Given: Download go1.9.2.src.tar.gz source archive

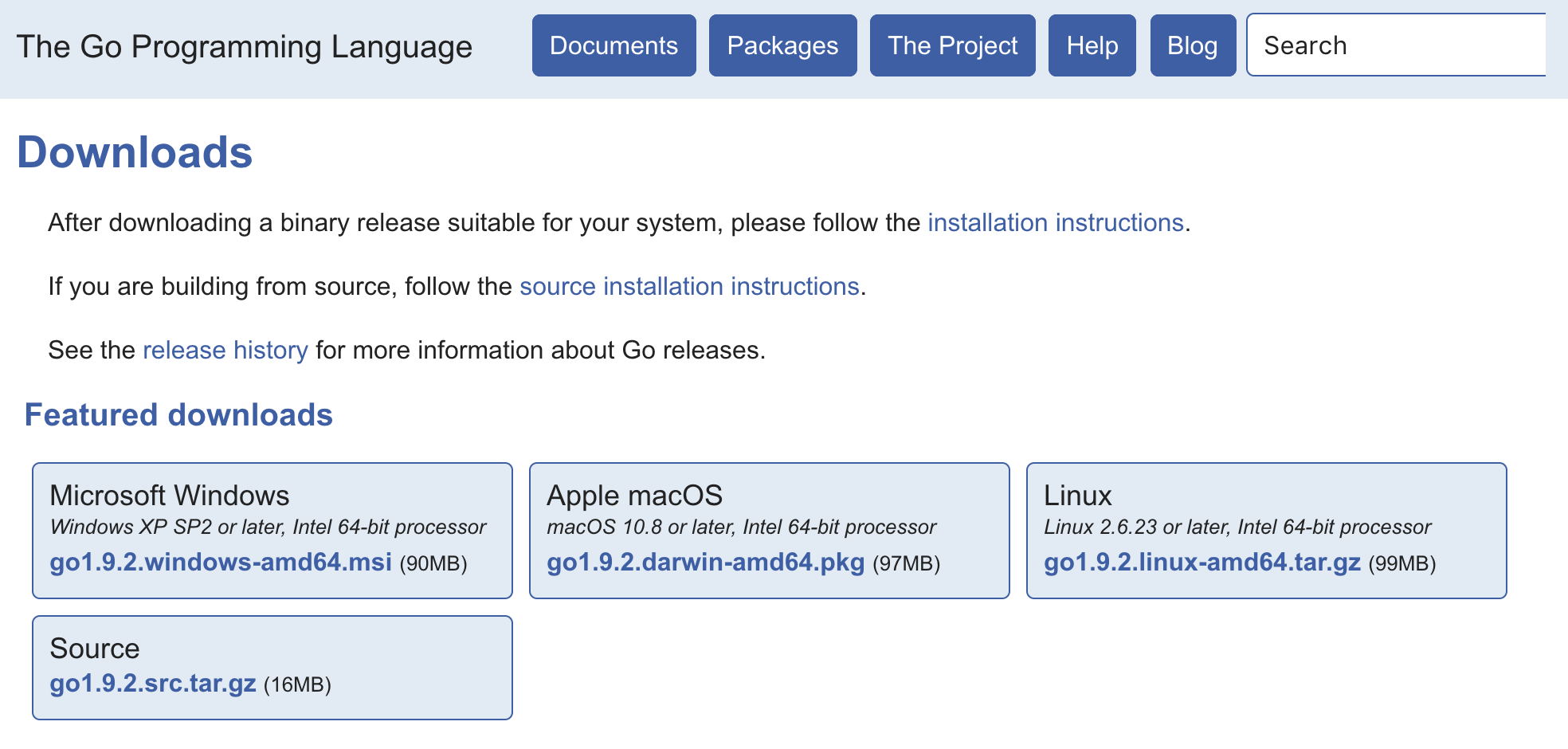Looking at the screenshot, I should pos(153,684).
